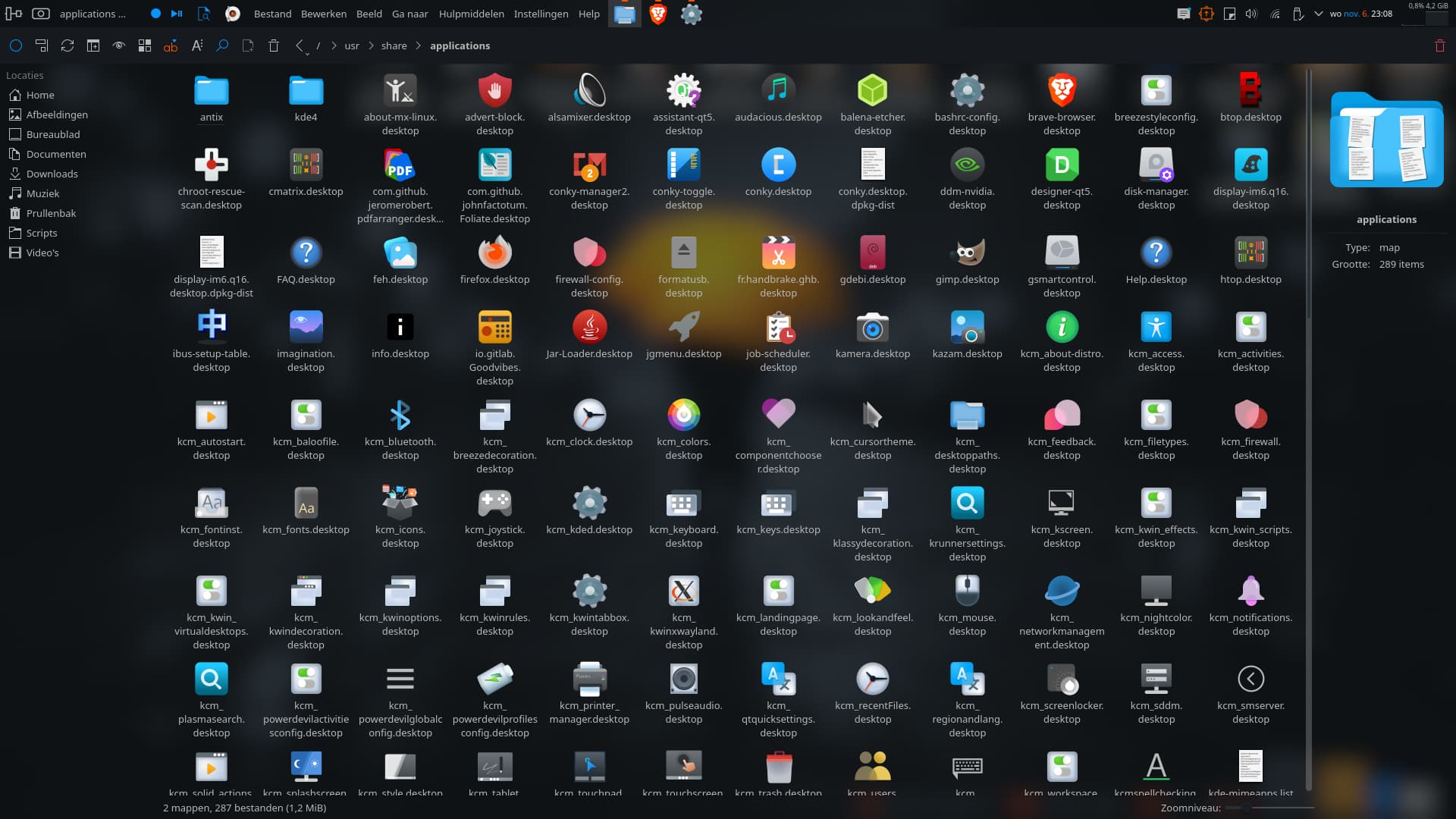Viewport: 1456px width, 819px height.
Task: Select the kcm_notifications.desktop bell icon
Action: pos(1250,591)
